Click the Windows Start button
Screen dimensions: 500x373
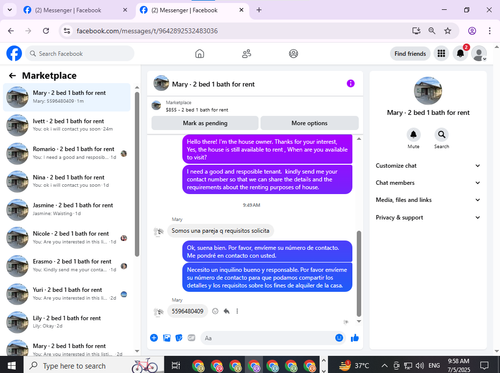pos(12,366)
